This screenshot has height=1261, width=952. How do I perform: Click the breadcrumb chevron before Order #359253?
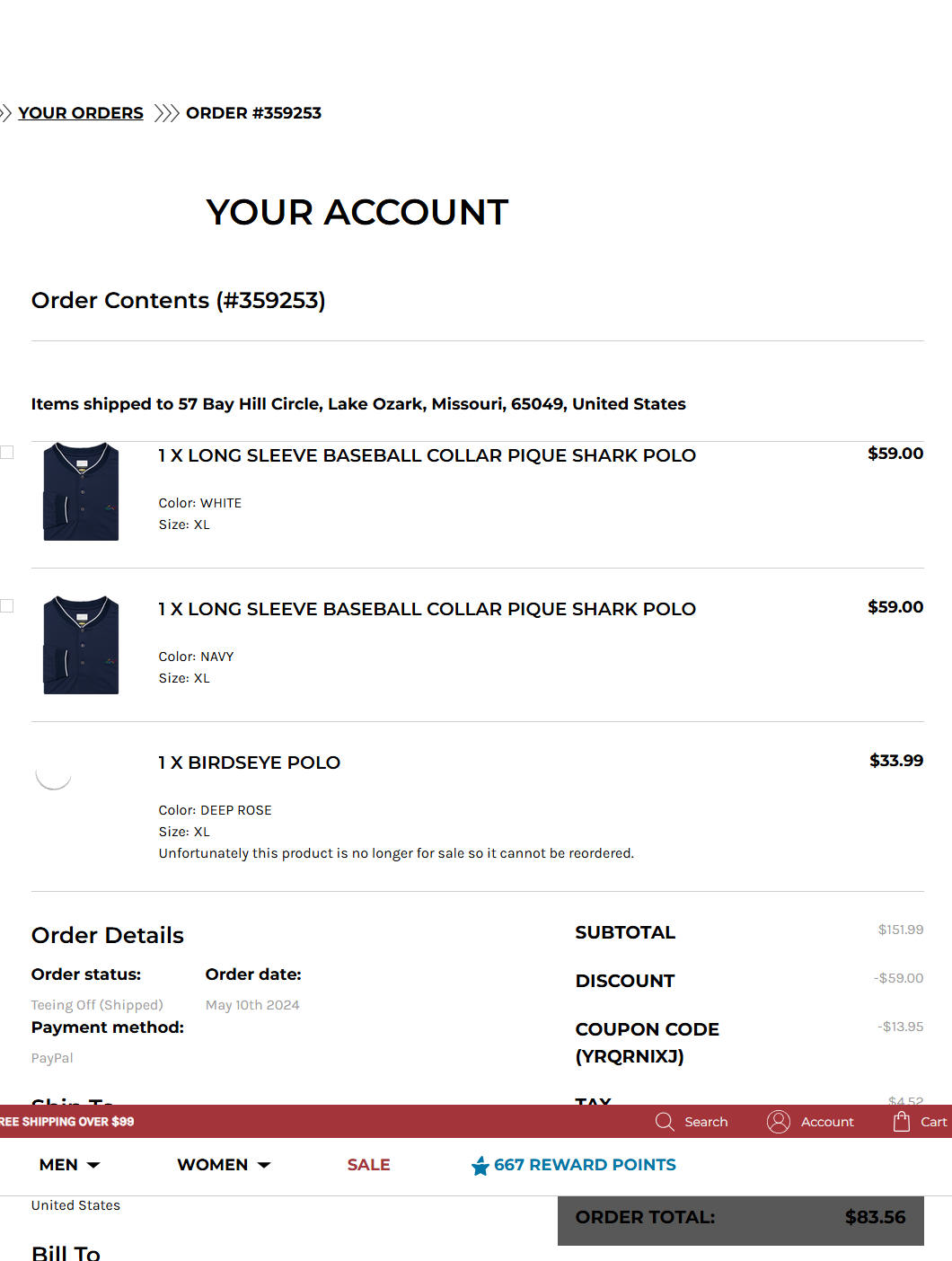tap(166, 113)
